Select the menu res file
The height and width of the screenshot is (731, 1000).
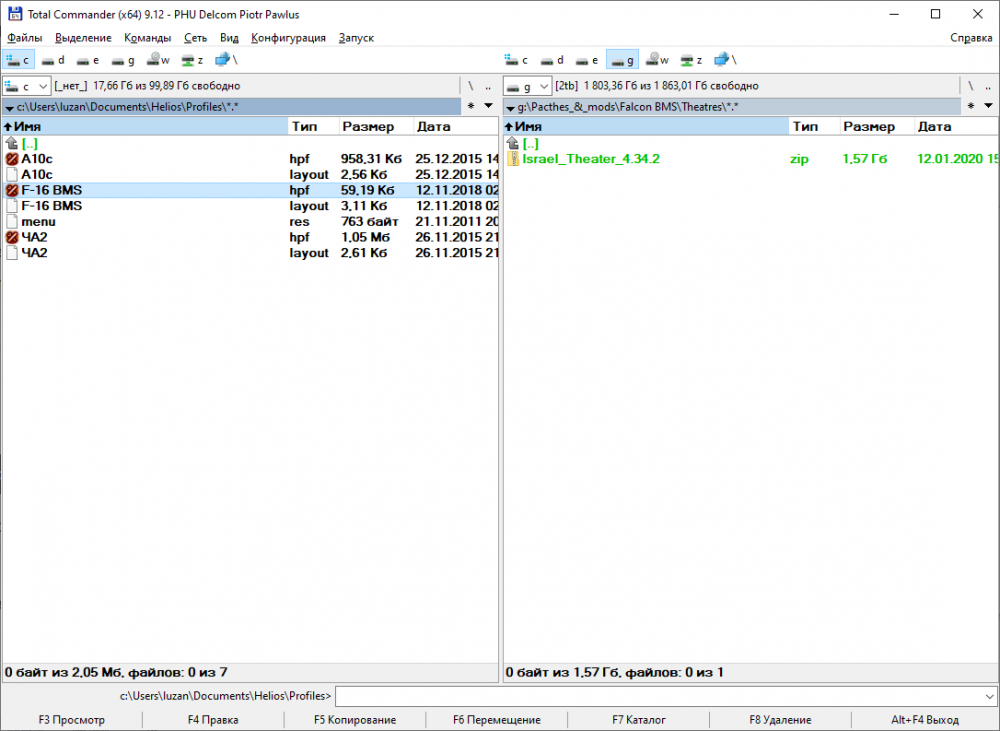pyautogui.click(x=38, y=221)
